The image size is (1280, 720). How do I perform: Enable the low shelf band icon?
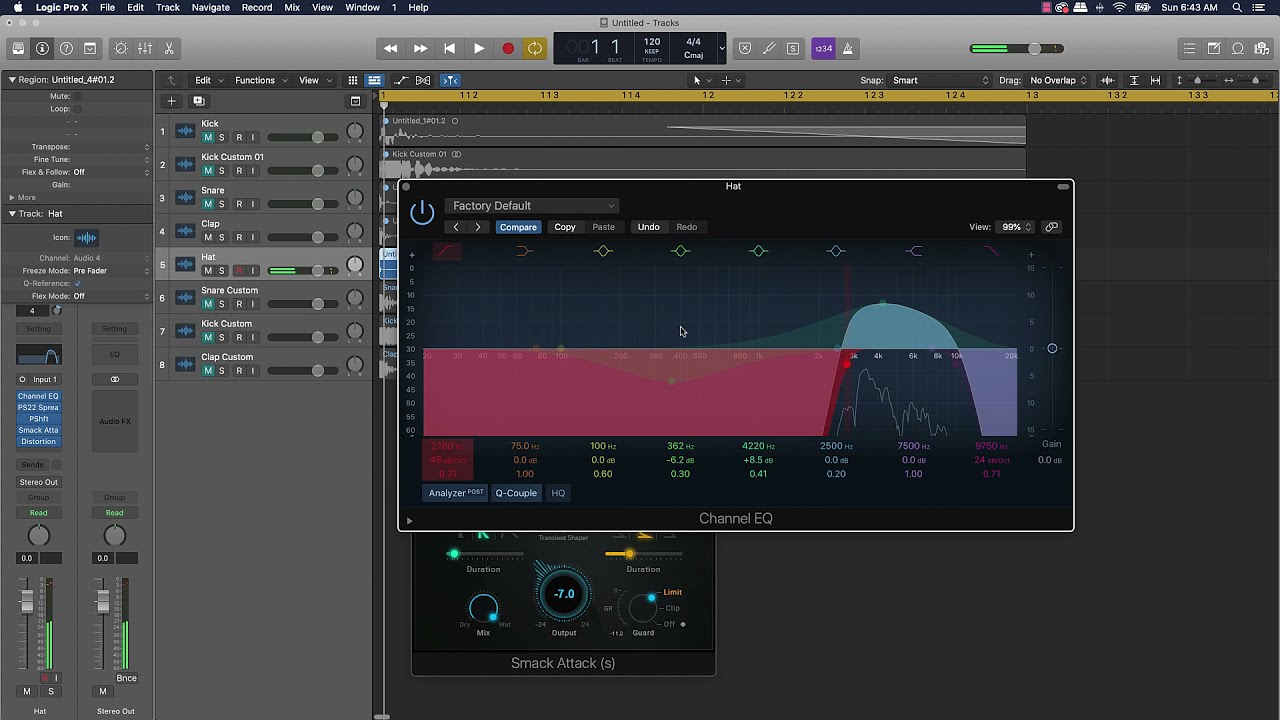[x=525, y=251]
